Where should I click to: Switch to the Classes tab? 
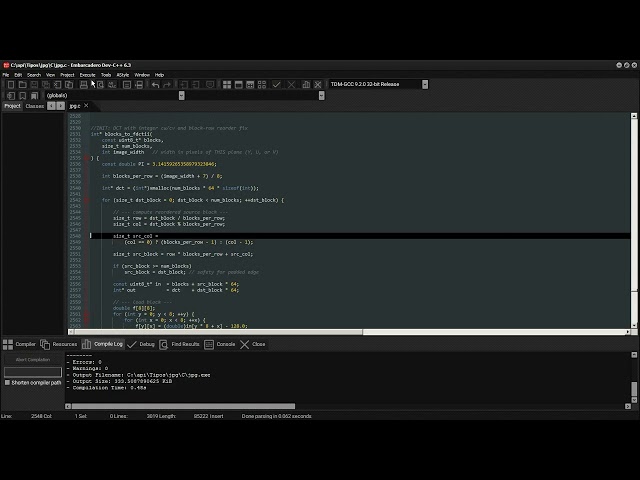click(34, 105)
